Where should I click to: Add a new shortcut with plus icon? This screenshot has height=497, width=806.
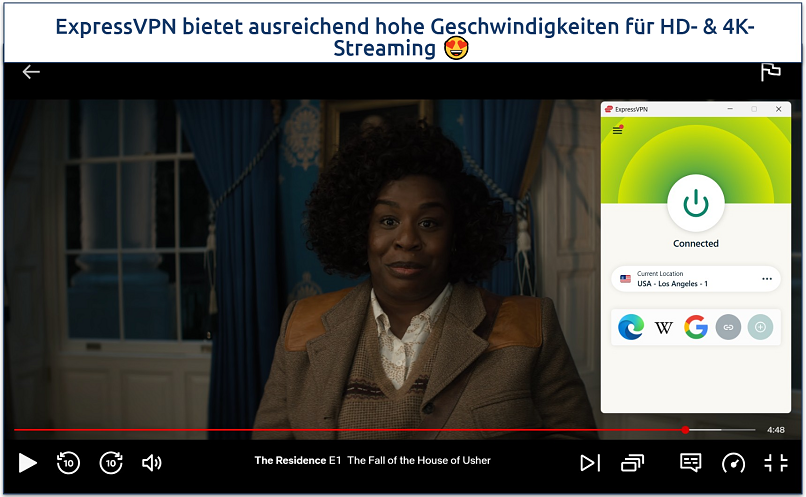(x=760, y=327)
